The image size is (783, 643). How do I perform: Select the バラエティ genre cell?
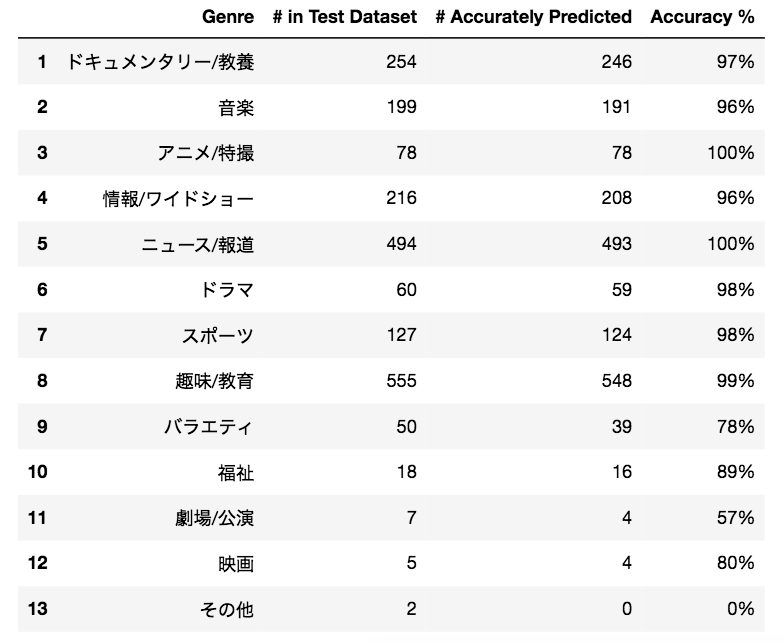[x=208, y=427]
